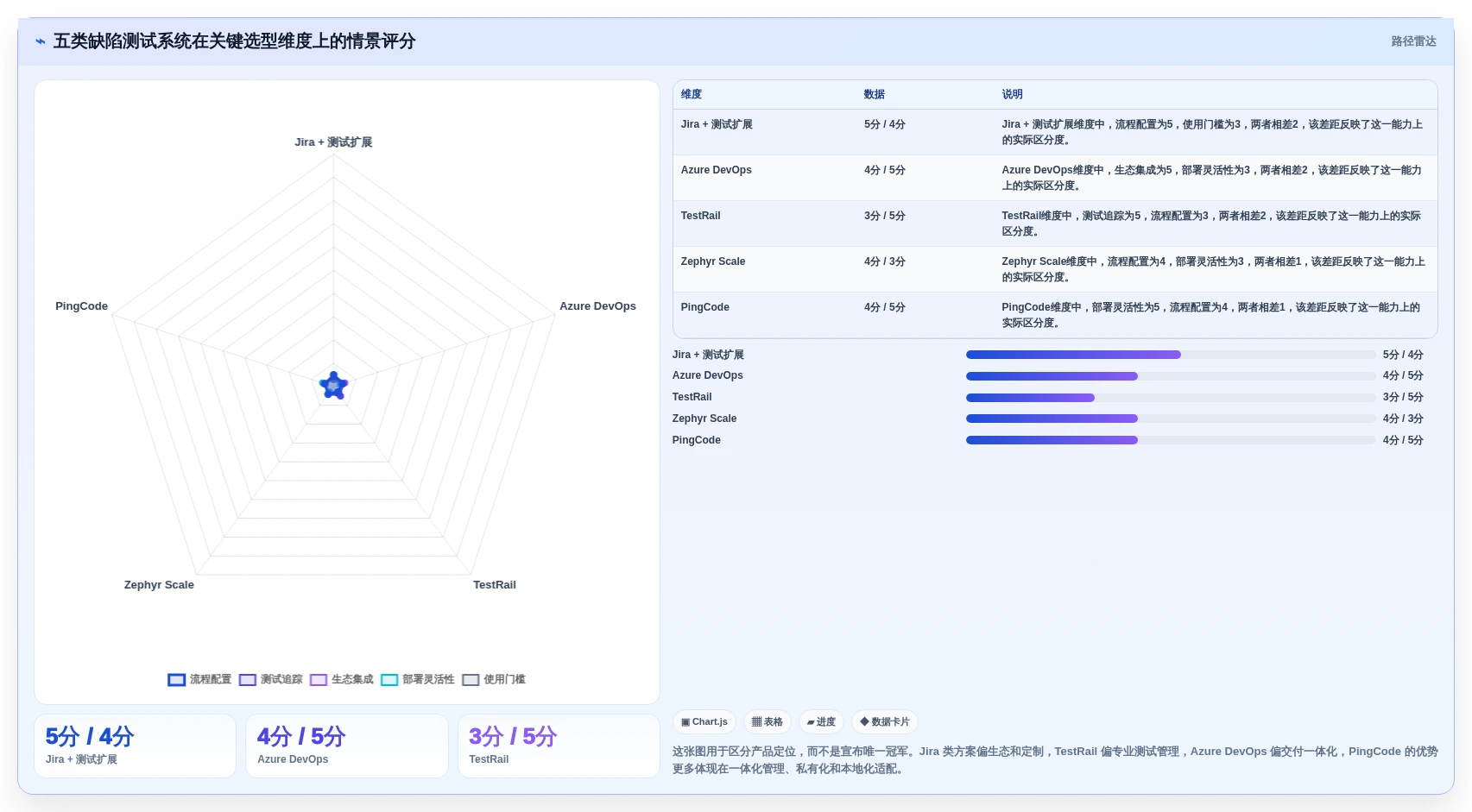1472x812 pixels.
Task: Select the Zephyr Scale table row name
Action: pyautogui.click(x=713, y=261)
